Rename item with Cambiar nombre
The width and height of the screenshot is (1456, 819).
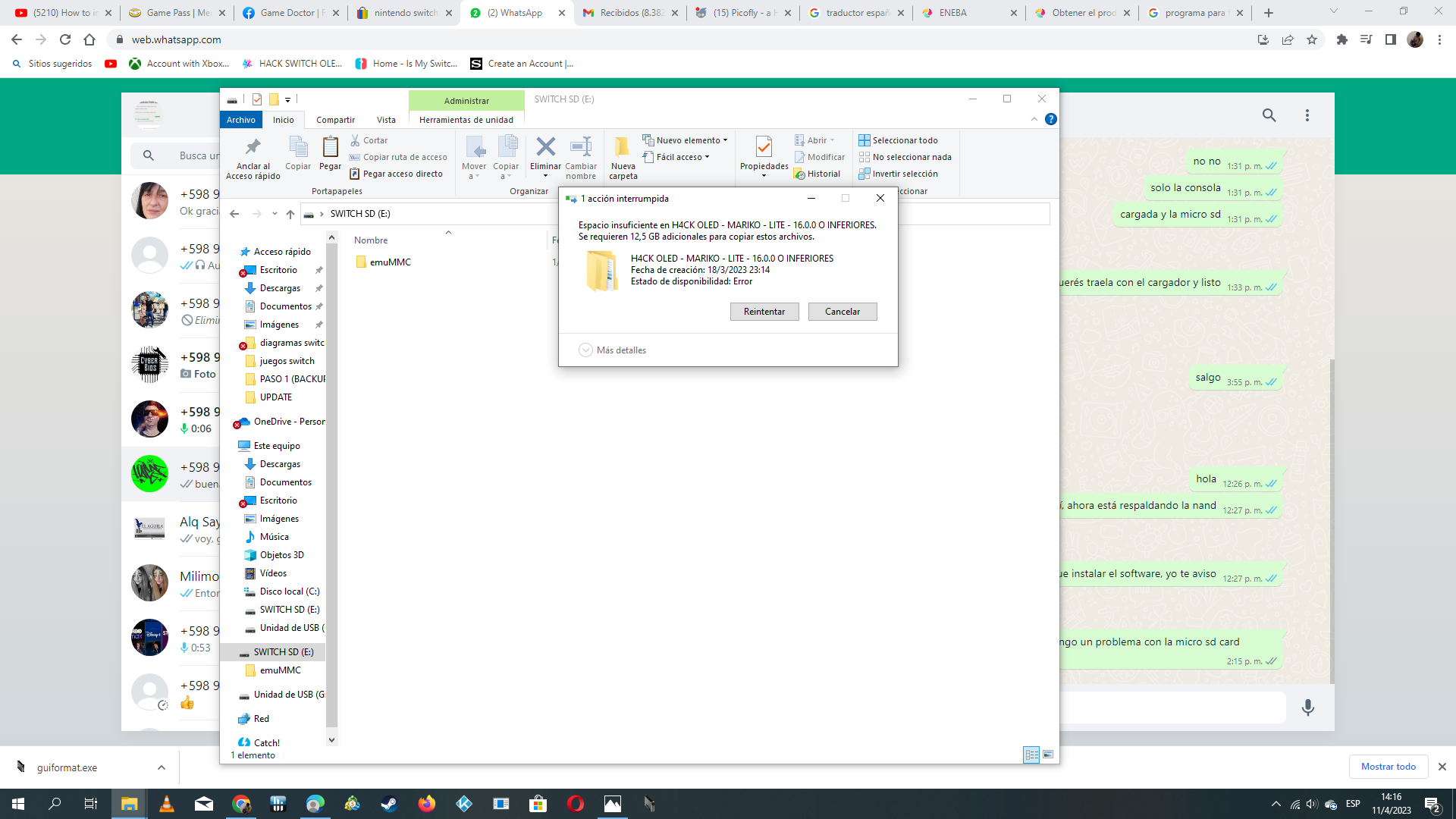[581, 158]
